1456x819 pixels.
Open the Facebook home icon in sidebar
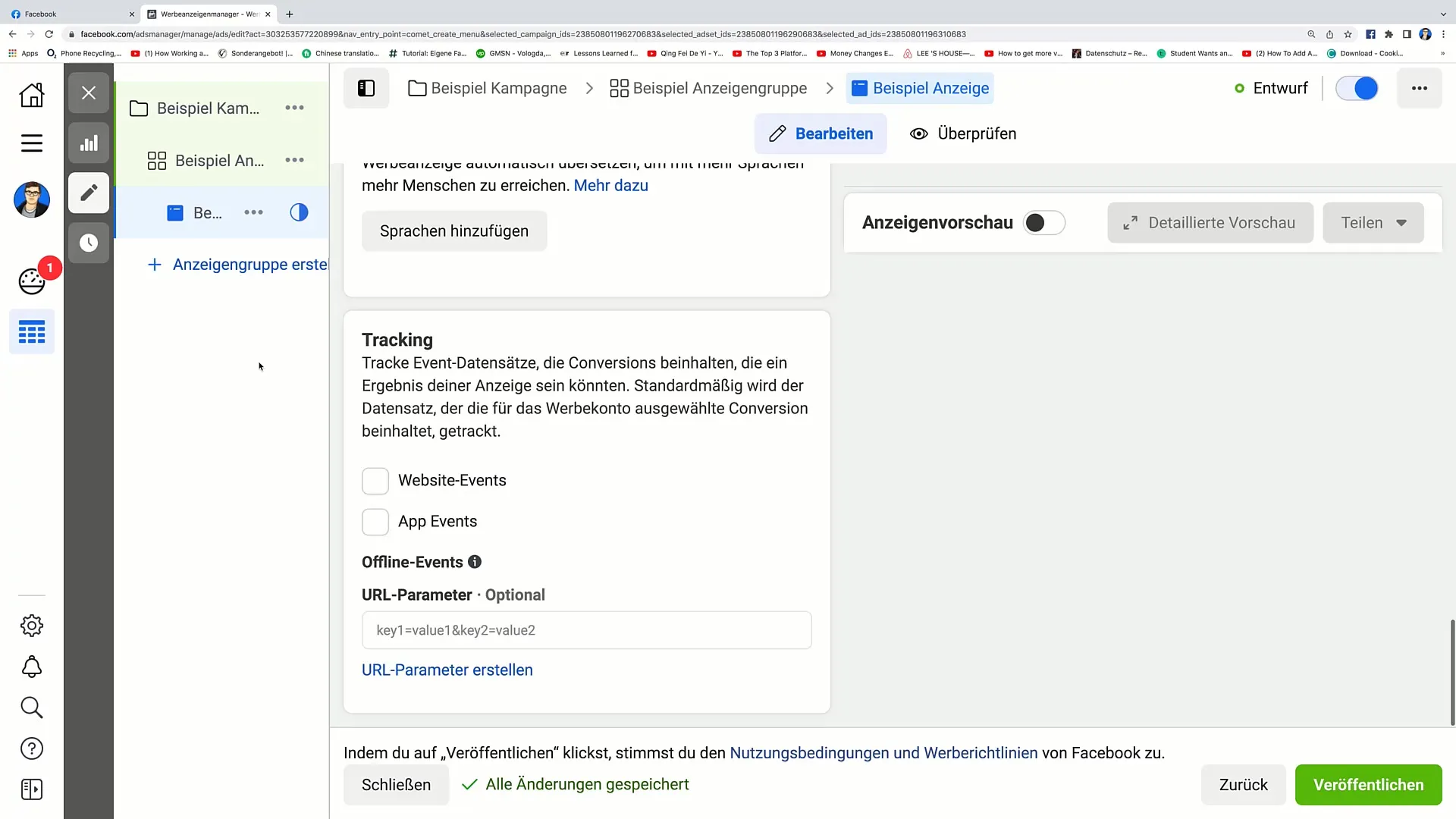click(x=32, y=95)
